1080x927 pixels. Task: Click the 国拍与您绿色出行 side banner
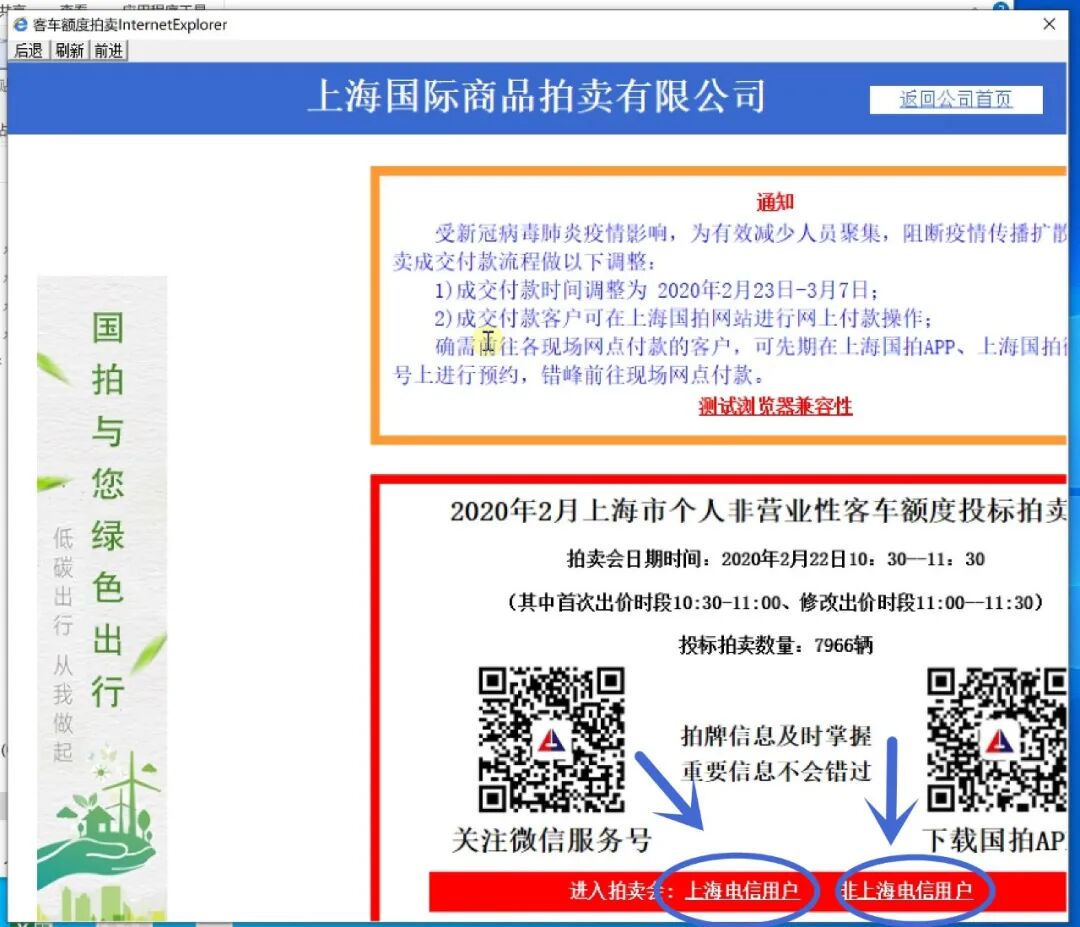coord(102,598)
